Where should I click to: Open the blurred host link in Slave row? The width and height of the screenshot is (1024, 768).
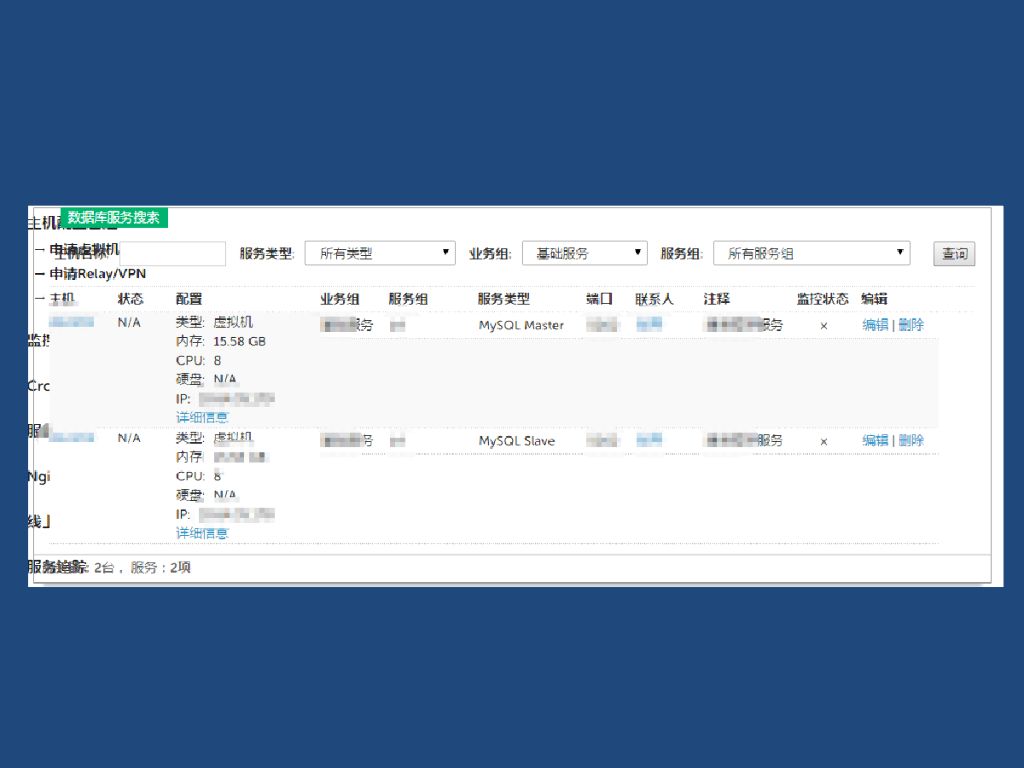(71, 438)
